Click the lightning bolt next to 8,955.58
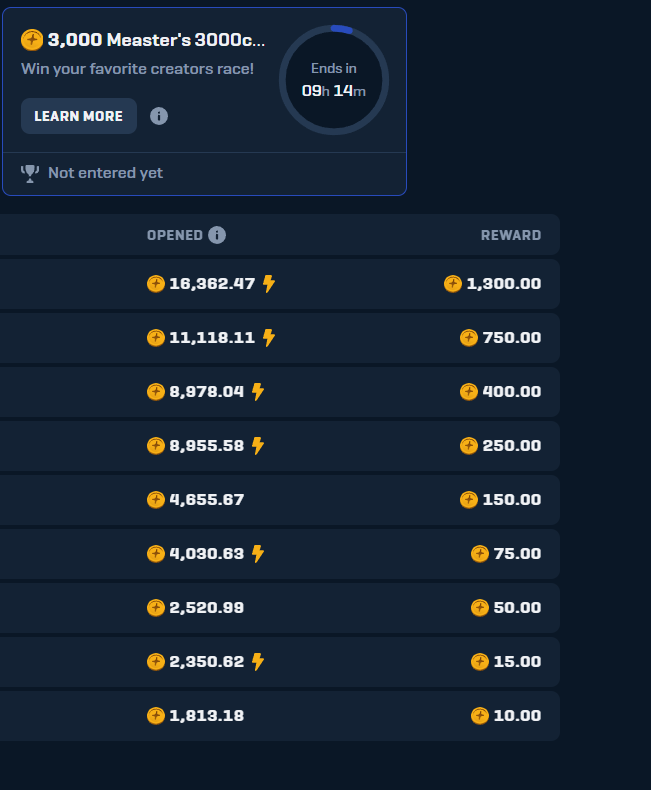Viewport: 651px width, 790px height. click(258, 445)
